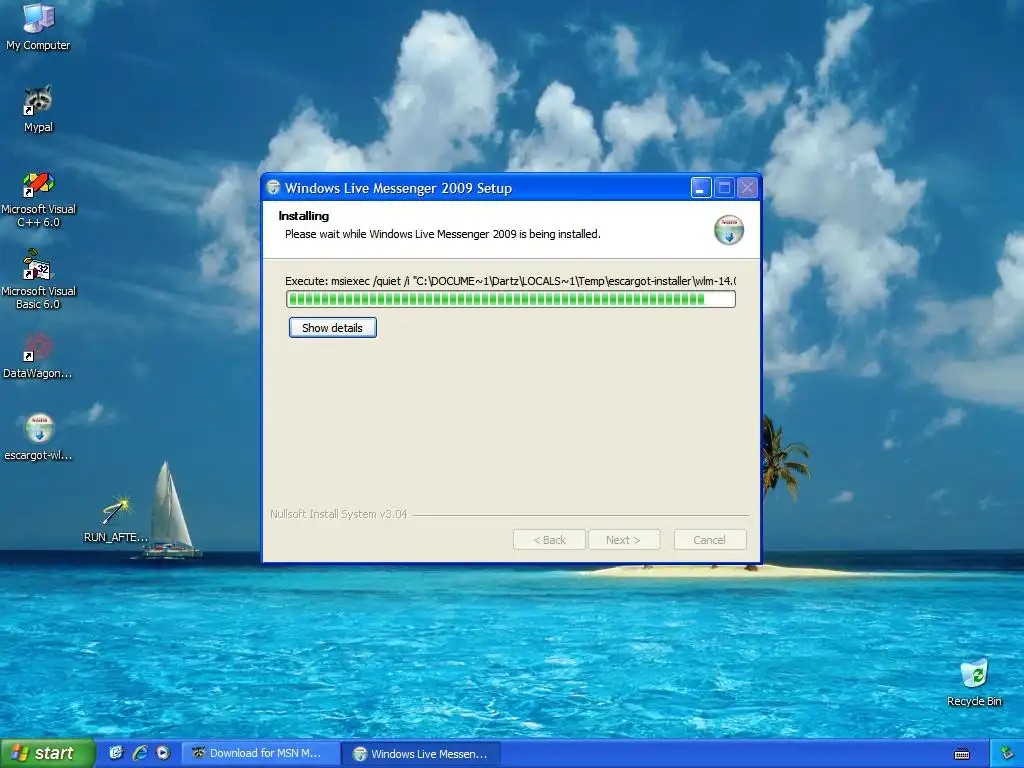Click the 'Installing' heading text
Screen dimensions: 1024x768
pyautogui.click(x=304, y=216)
